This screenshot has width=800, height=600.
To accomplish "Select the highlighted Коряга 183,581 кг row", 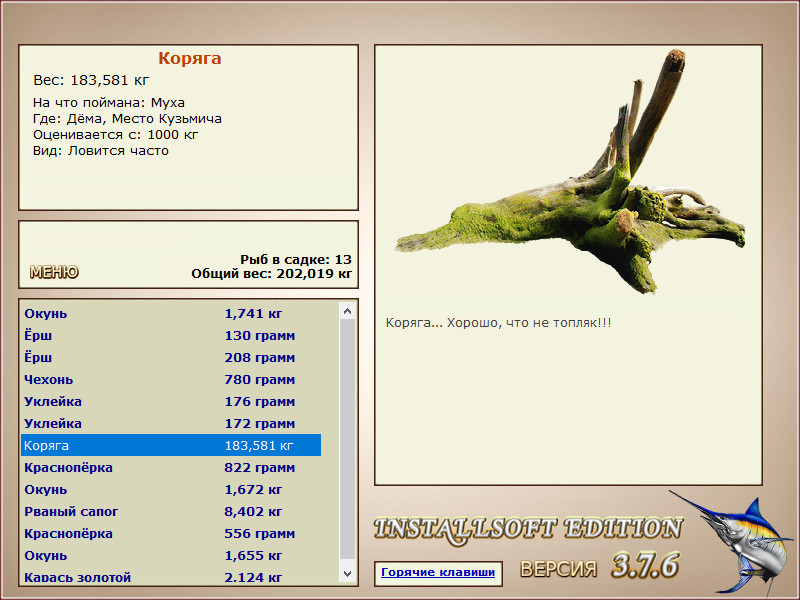I will click(x=171, y=445).
